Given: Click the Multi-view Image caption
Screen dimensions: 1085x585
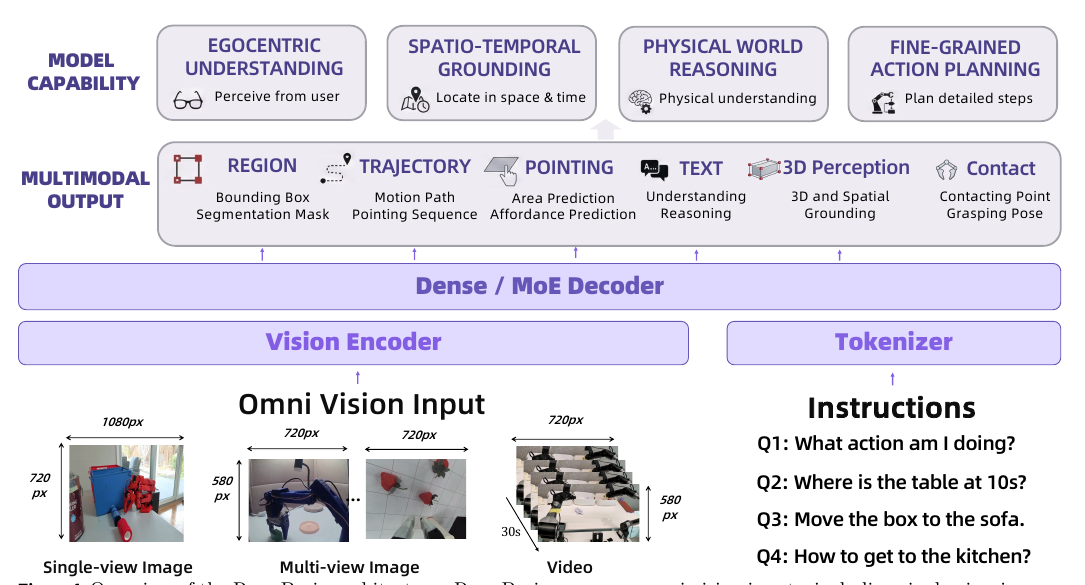Looking at the screenshot, I should (349, 567).
